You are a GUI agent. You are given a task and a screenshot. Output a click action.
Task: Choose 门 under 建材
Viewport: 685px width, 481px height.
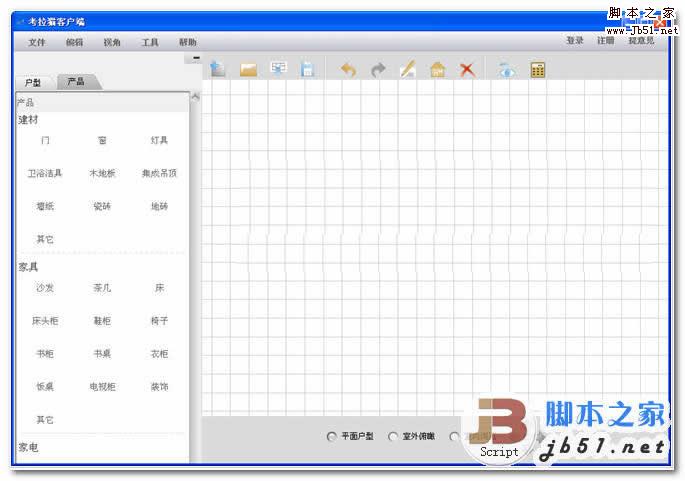pyautogui.click(x=45, y=140)
